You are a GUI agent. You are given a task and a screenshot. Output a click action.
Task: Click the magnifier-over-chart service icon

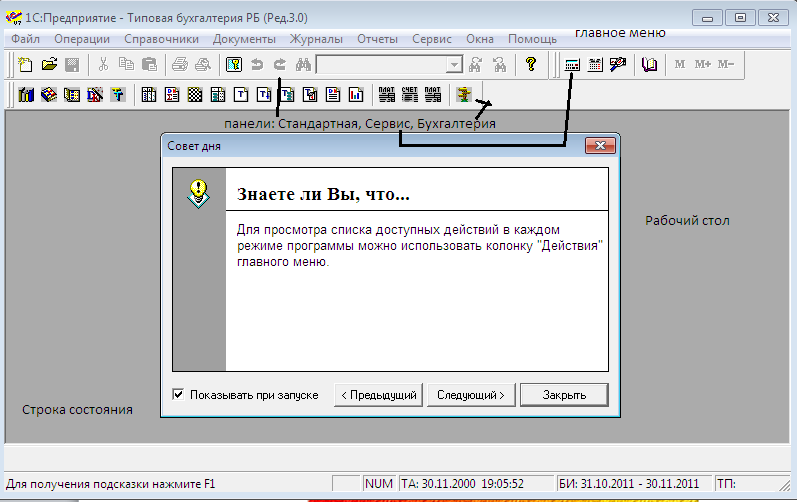[618, 65]
